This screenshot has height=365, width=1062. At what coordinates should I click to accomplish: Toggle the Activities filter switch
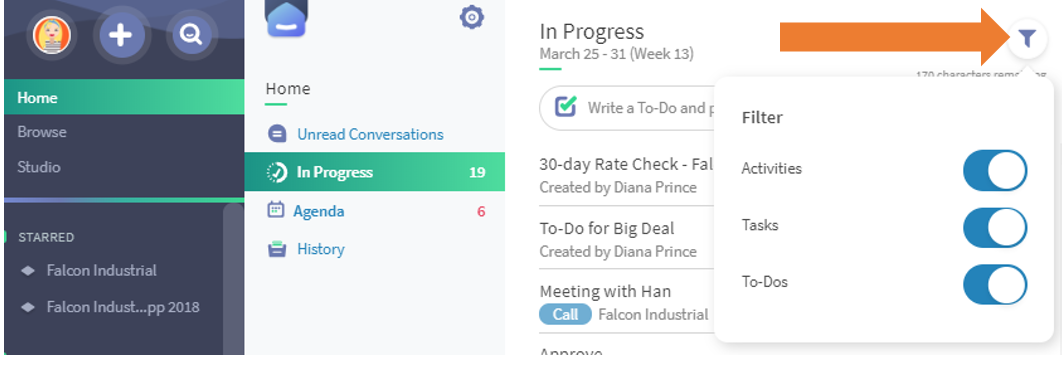click(x=995, y=170)
